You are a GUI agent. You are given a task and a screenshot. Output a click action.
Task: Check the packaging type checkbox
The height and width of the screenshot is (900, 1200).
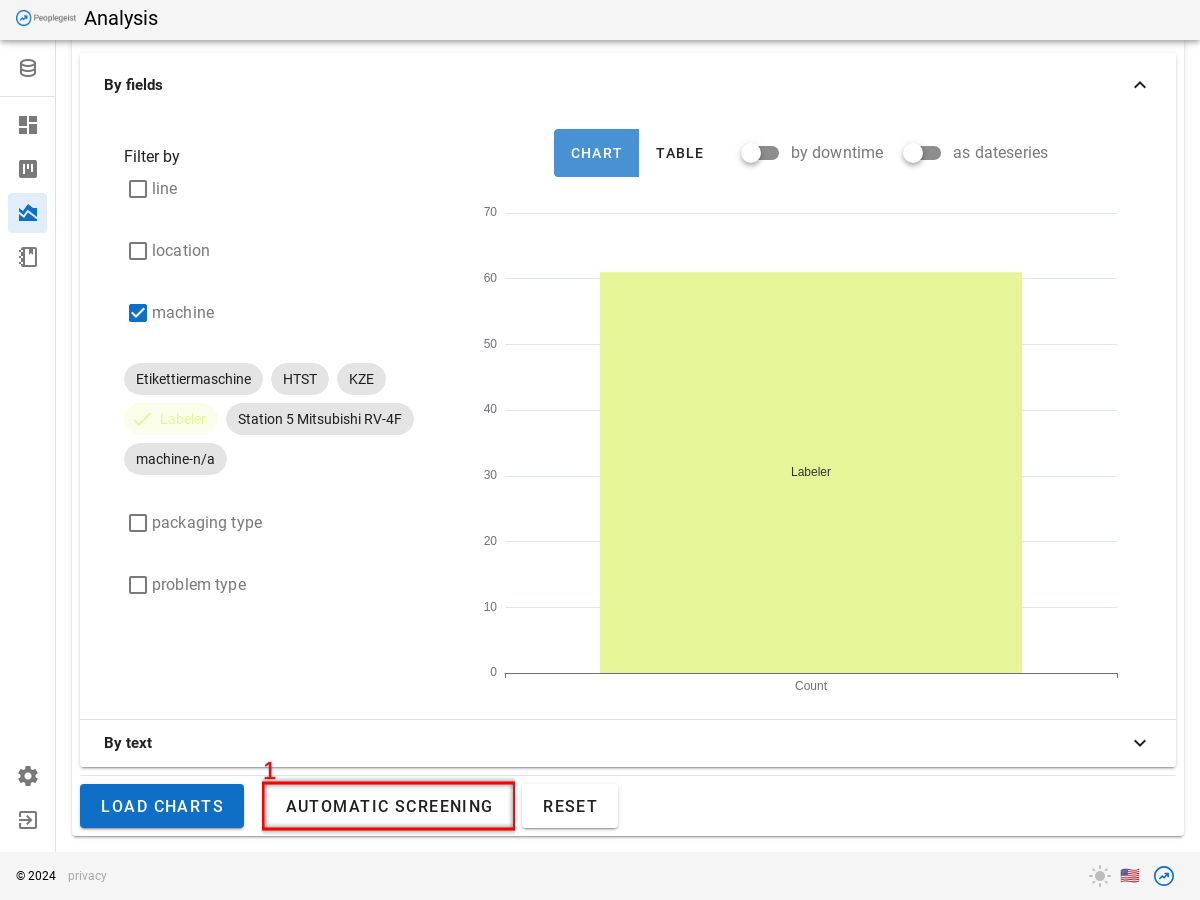(x=138, y=523)
